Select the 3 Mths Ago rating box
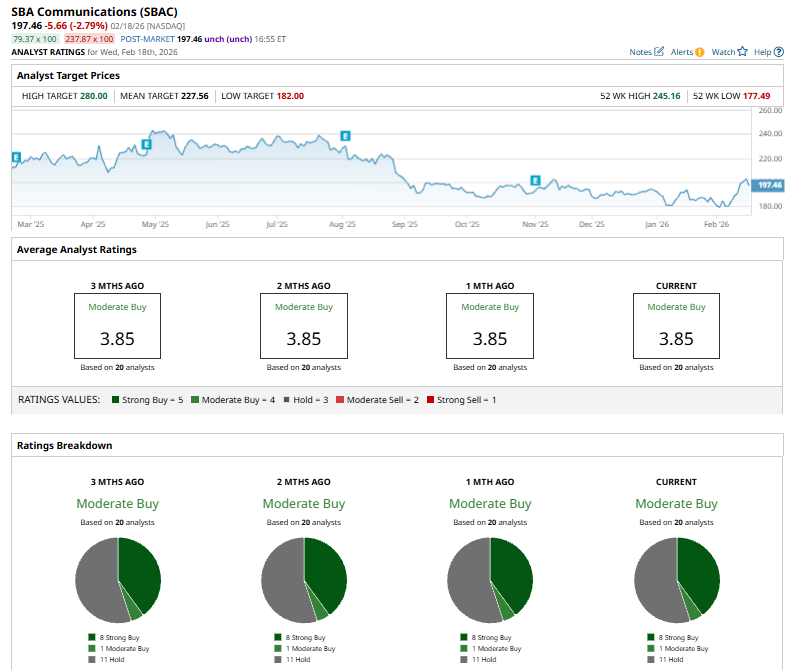This screenshot has width=797, height=670. pos(117,326)
